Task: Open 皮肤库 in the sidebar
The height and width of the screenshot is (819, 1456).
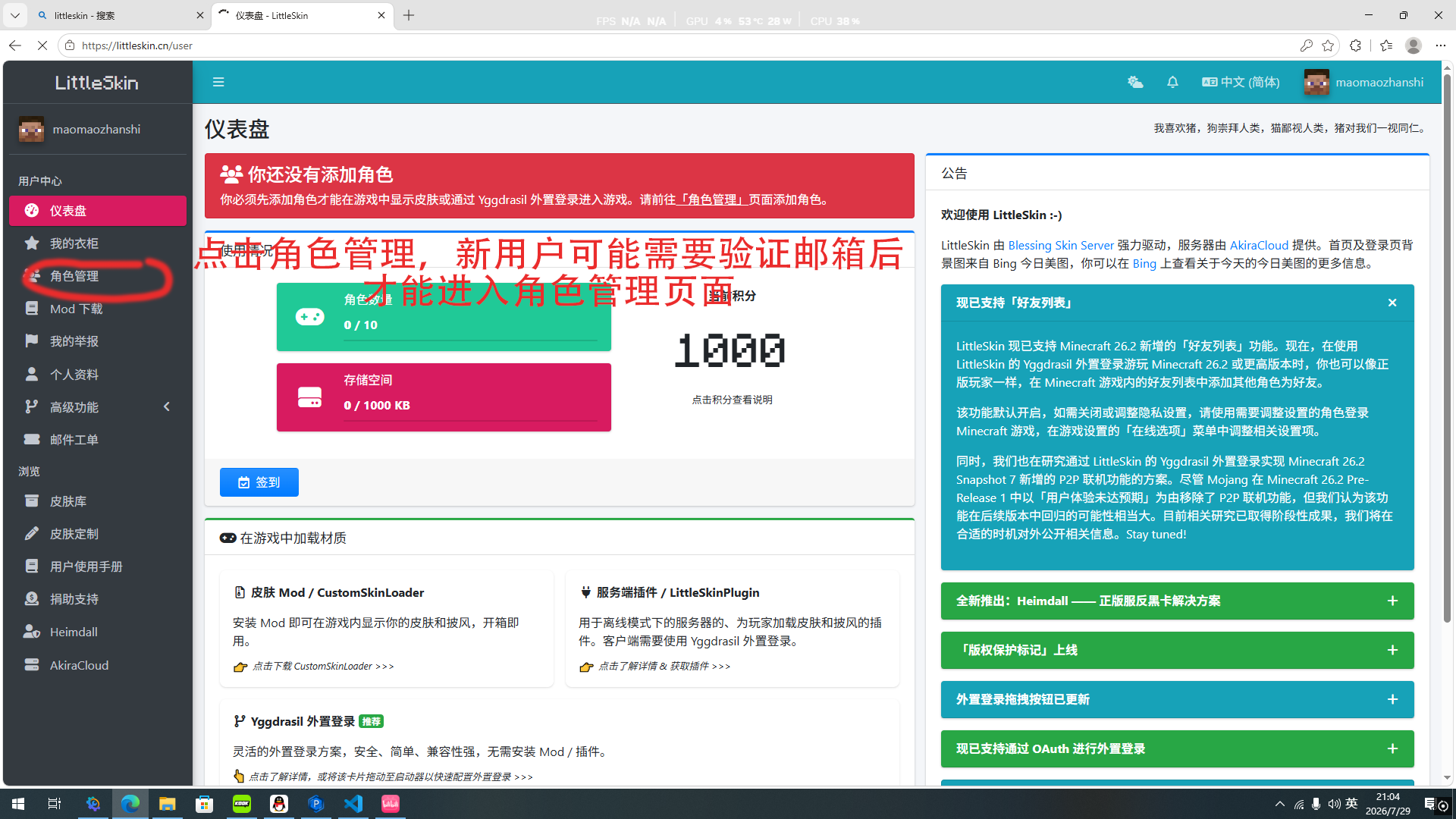Action: click(x=98, y=501)
